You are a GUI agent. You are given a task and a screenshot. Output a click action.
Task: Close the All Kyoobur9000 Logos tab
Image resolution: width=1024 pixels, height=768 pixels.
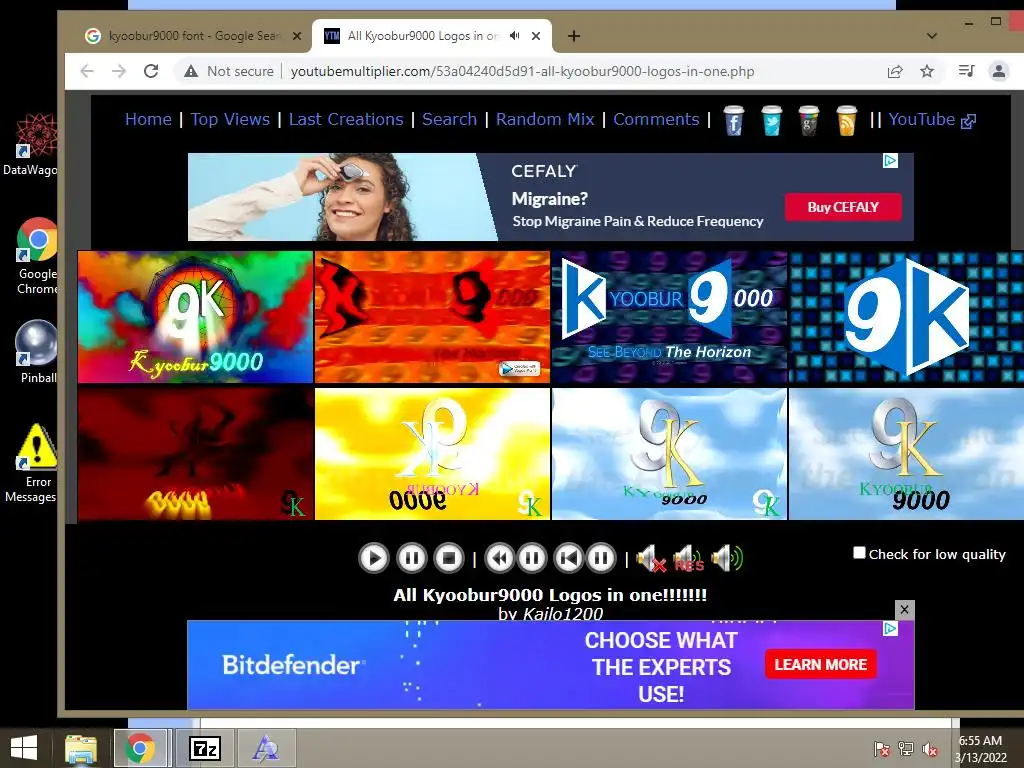536,36
